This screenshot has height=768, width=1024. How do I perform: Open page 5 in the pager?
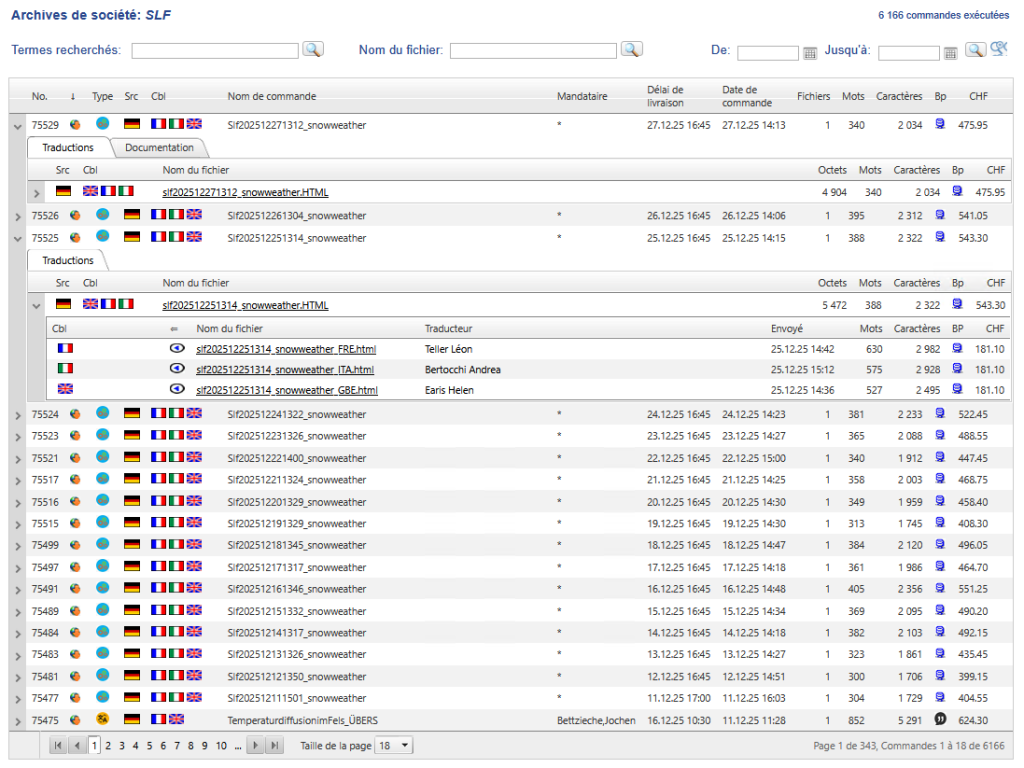pyautogui.click(x=149, y=745)
